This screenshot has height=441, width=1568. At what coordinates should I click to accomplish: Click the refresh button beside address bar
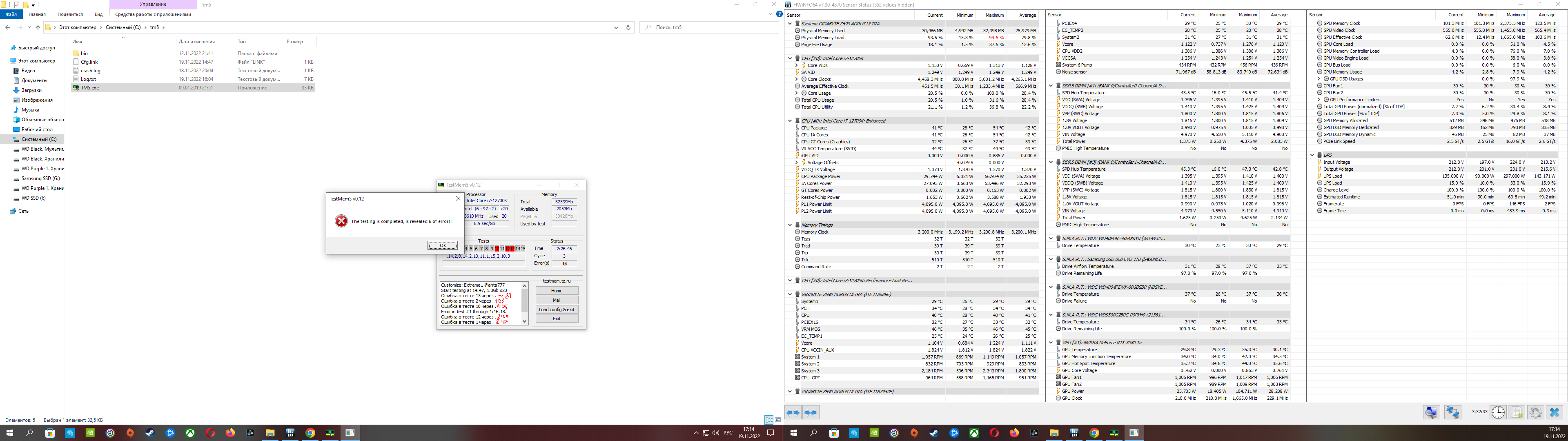[x=628, y=27]
